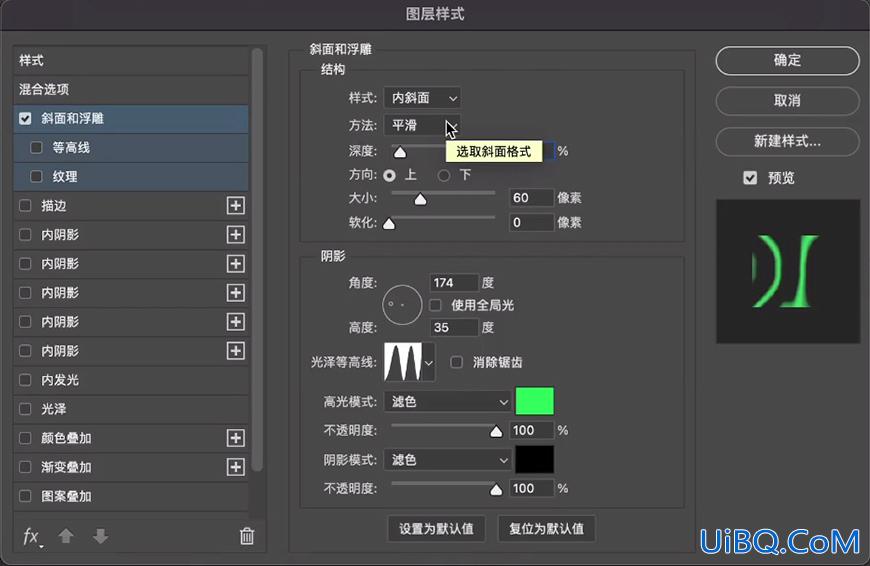The height and width of the screenshot is (566, 870).
Task: Select the 光泽 list entry
Action: tap(131, 409)
